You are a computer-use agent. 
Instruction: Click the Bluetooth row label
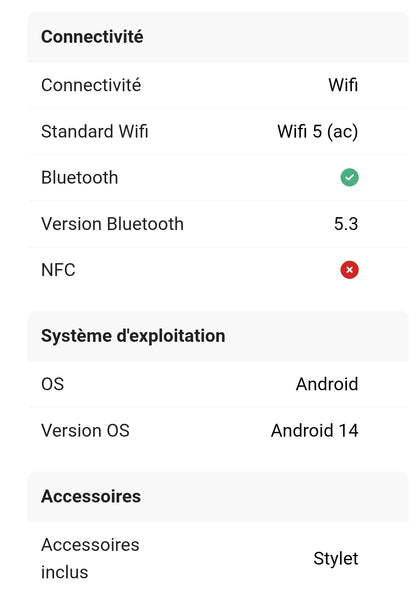point(80,178)
